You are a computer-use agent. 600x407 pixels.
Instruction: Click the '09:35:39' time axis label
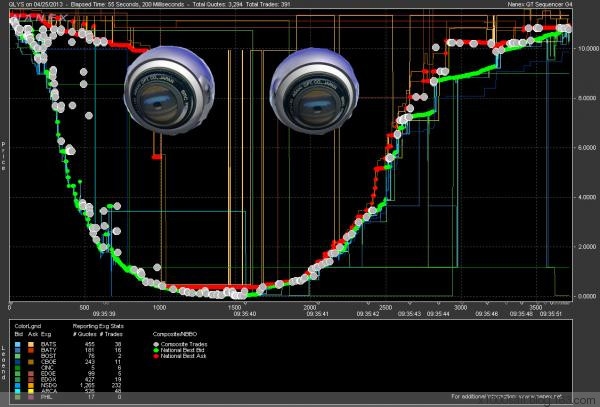click(104, 314)
